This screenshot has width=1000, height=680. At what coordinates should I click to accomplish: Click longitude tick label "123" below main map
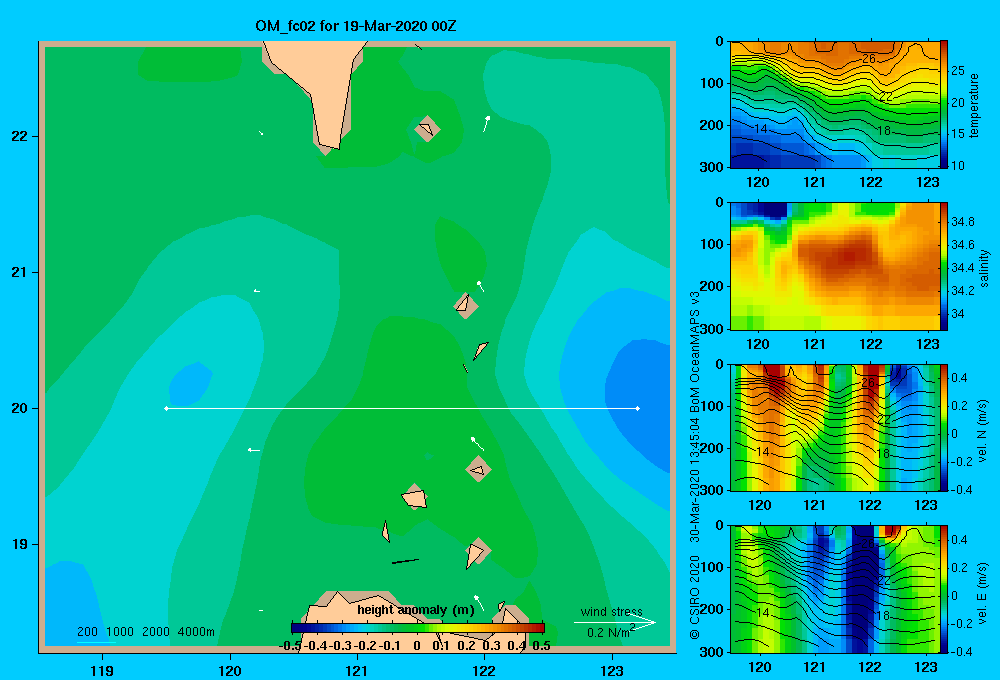(x=612, y=670)
